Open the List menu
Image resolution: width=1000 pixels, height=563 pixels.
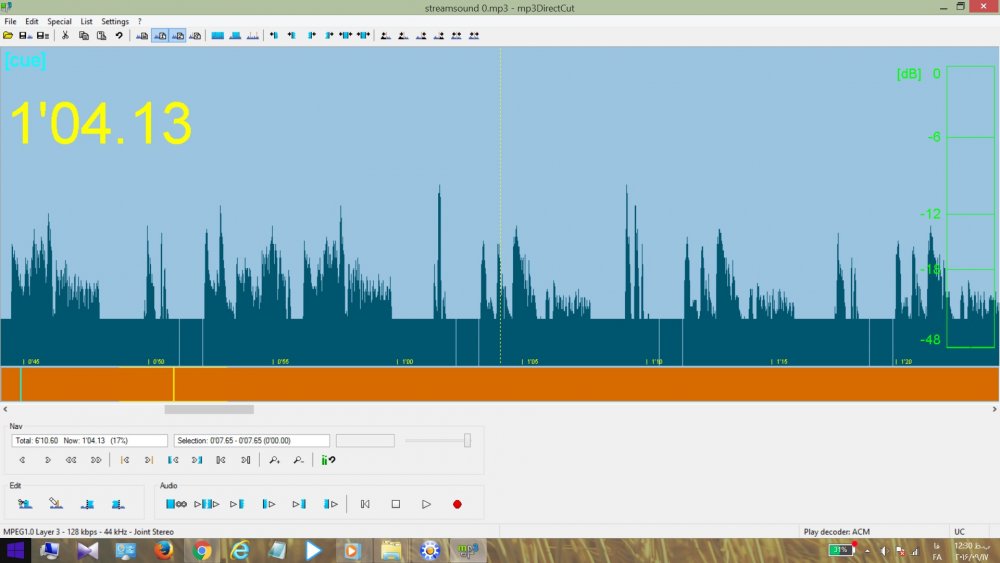[86, 21]
